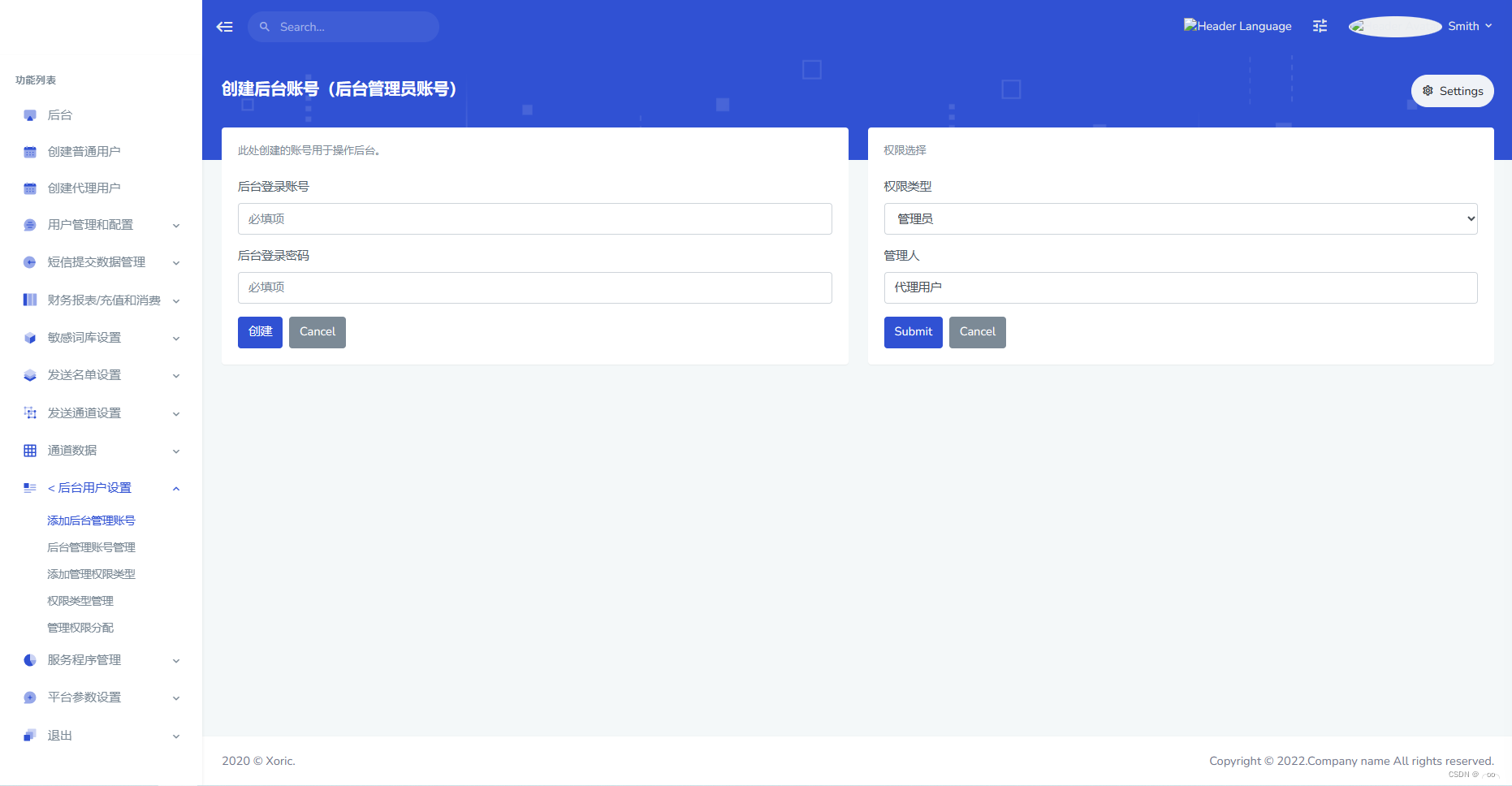1512x786 pixels.
Task: Collapse the 后台用户设置 chevron
Action: pos(176,489)
